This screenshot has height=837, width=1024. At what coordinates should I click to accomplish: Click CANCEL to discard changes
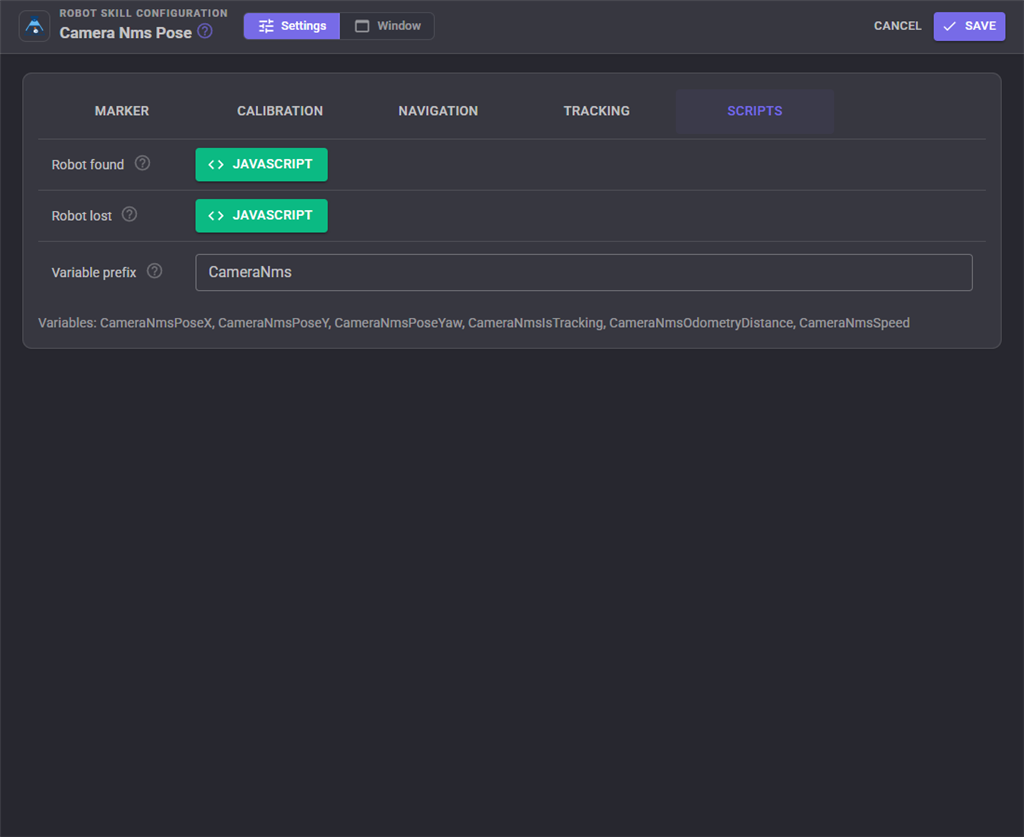pos(897,26)
